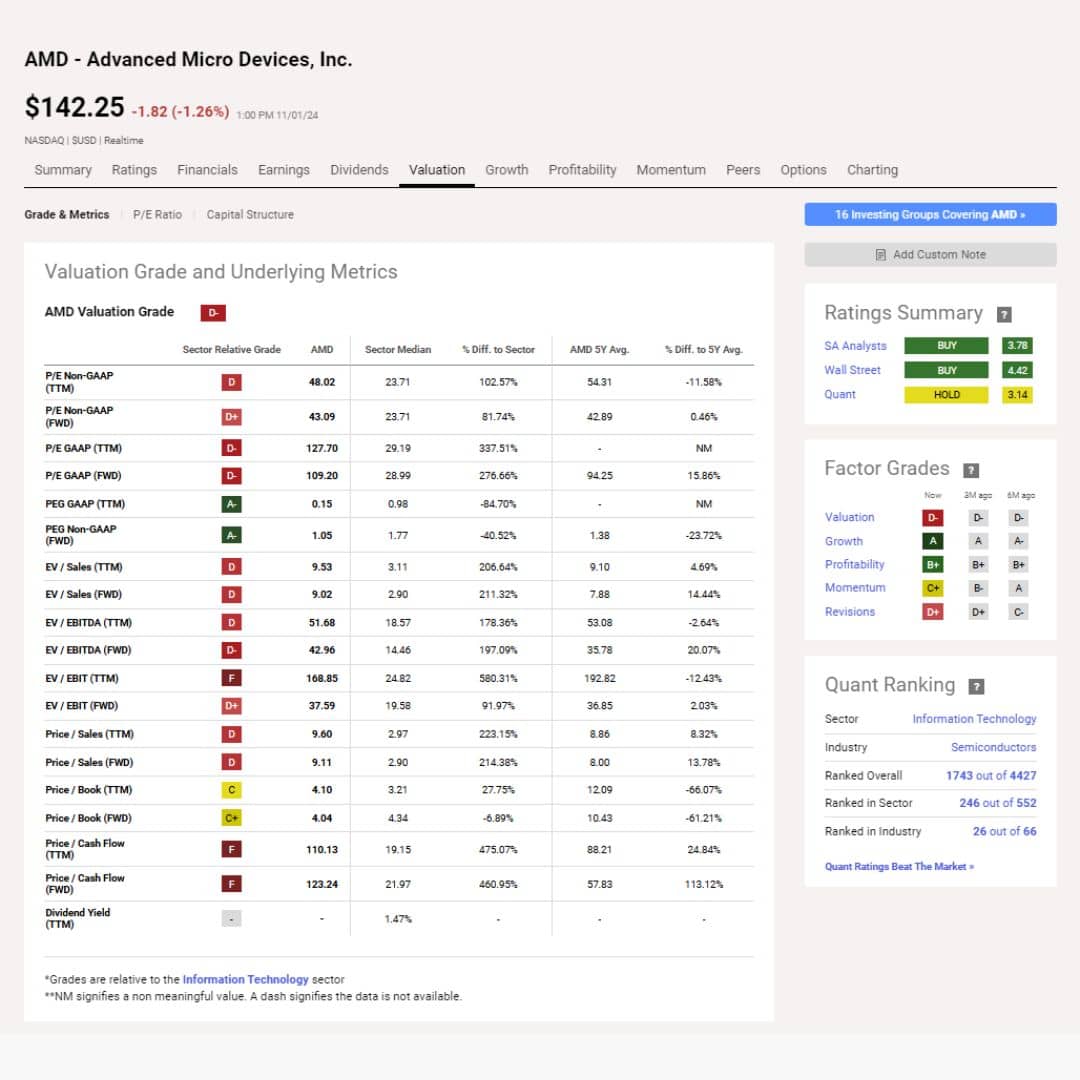Click the Quant yellow HOLD rating bar

point(946,395)
